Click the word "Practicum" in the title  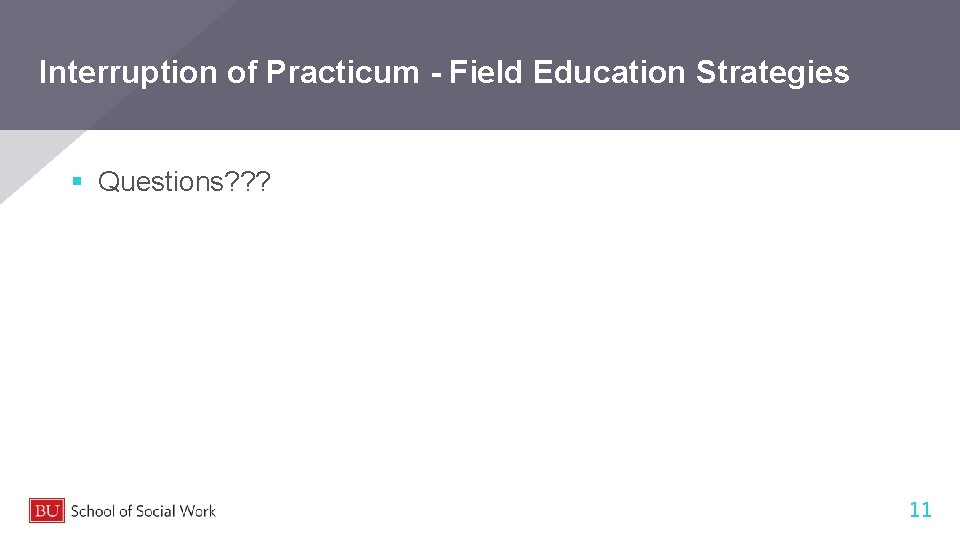[x=343, y=72]
